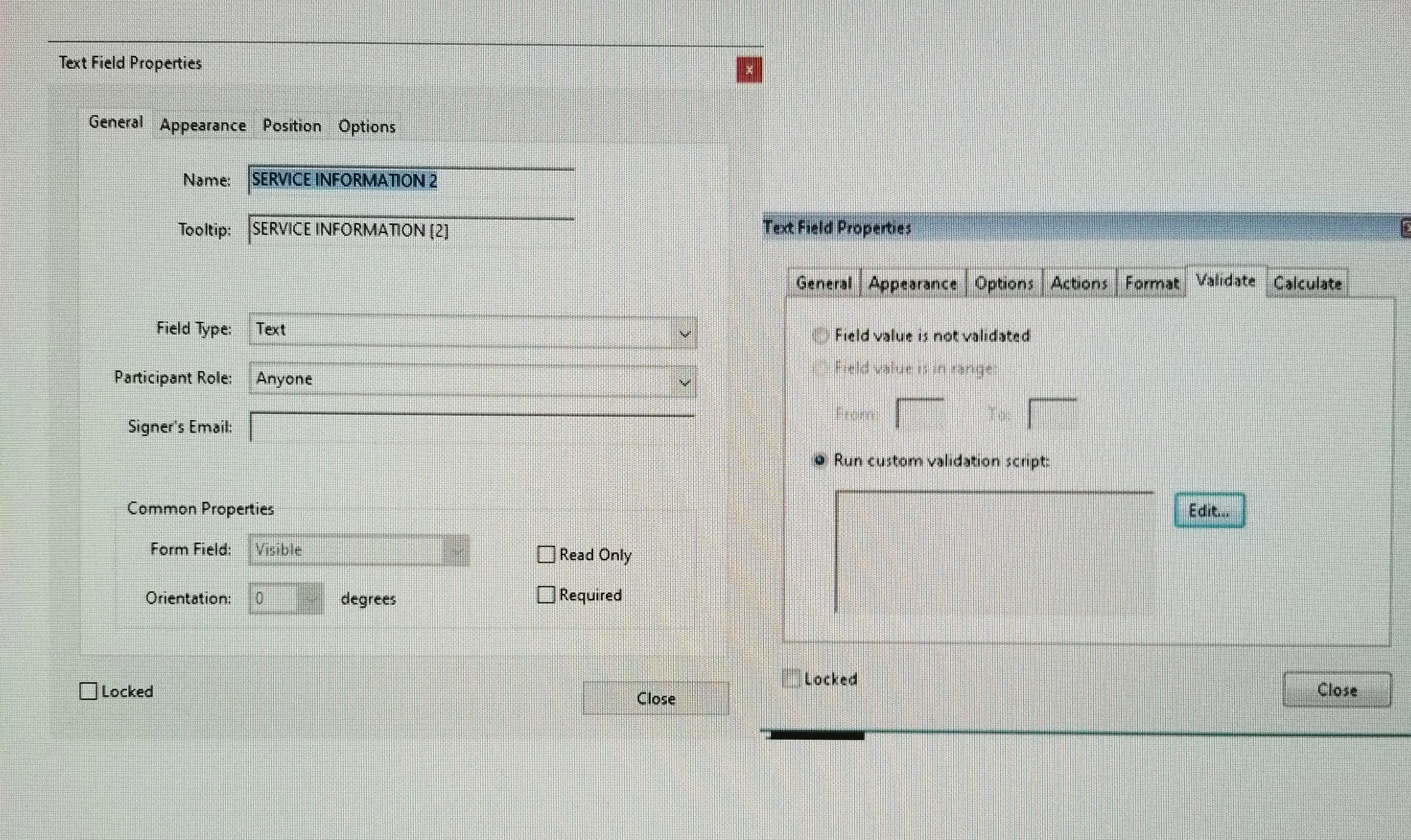Click the Edit... button
The image size is (1411, 840).
click(x=1210, y=511)
